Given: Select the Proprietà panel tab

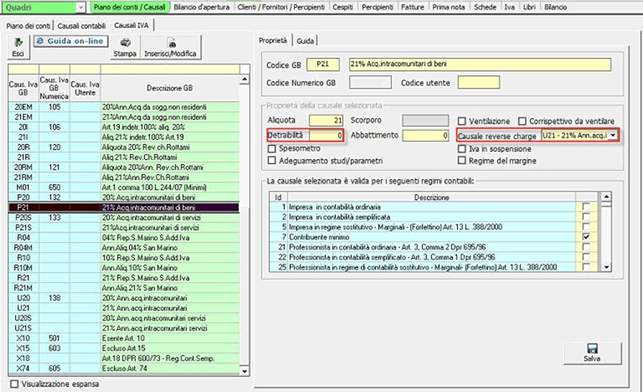Looking at the screenshot, I should 273,40.
